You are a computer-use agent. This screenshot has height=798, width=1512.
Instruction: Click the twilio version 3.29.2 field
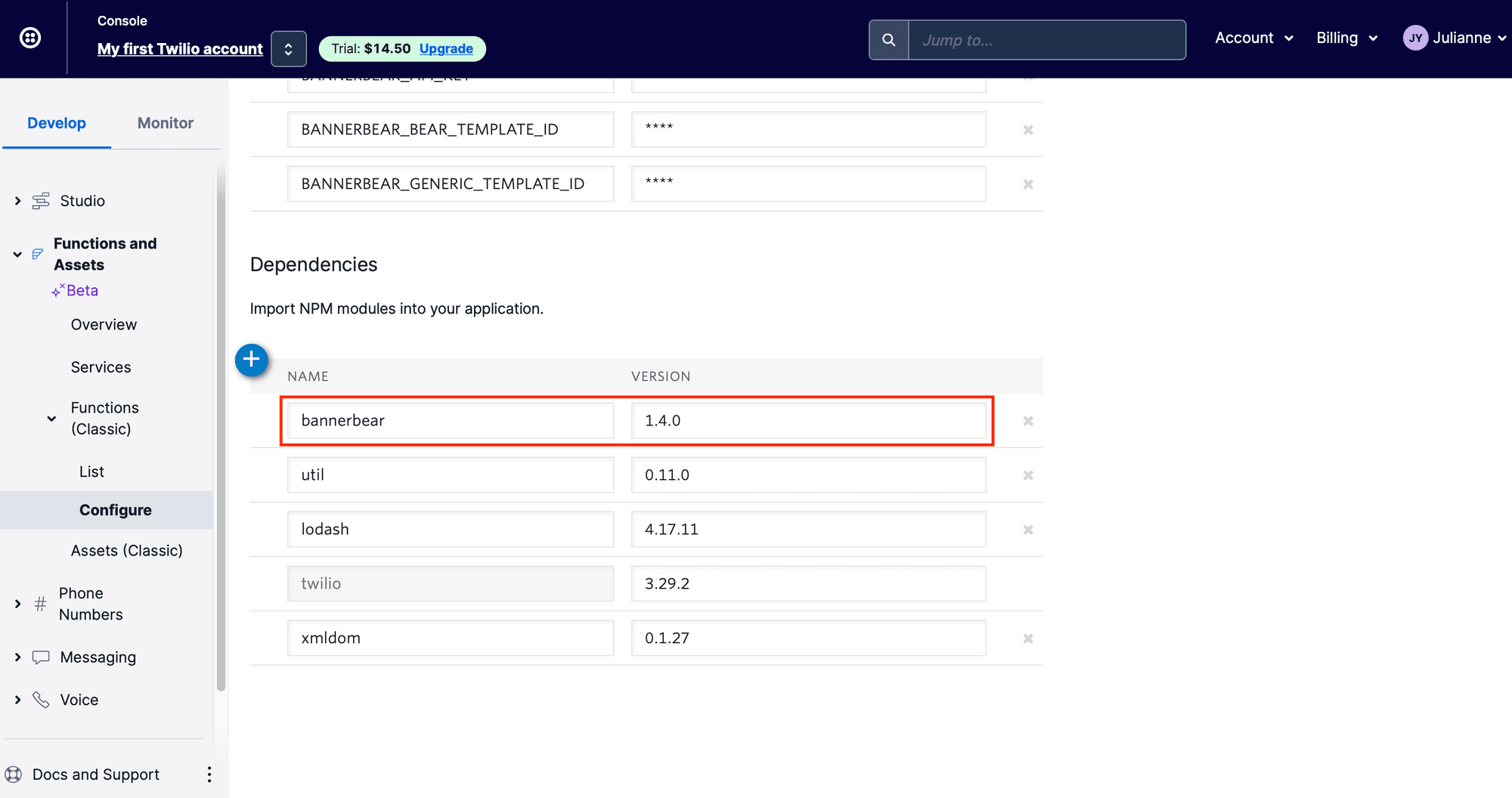pyautogui.click(x=809, y=583)
